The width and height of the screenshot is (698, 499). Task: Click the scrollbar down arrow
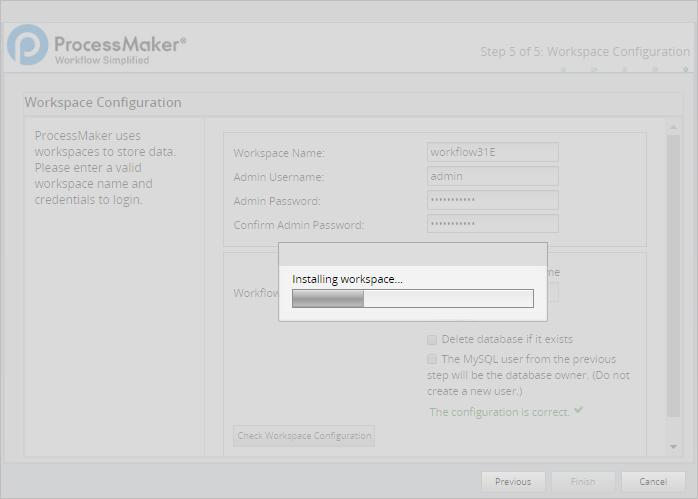(674, 447)
